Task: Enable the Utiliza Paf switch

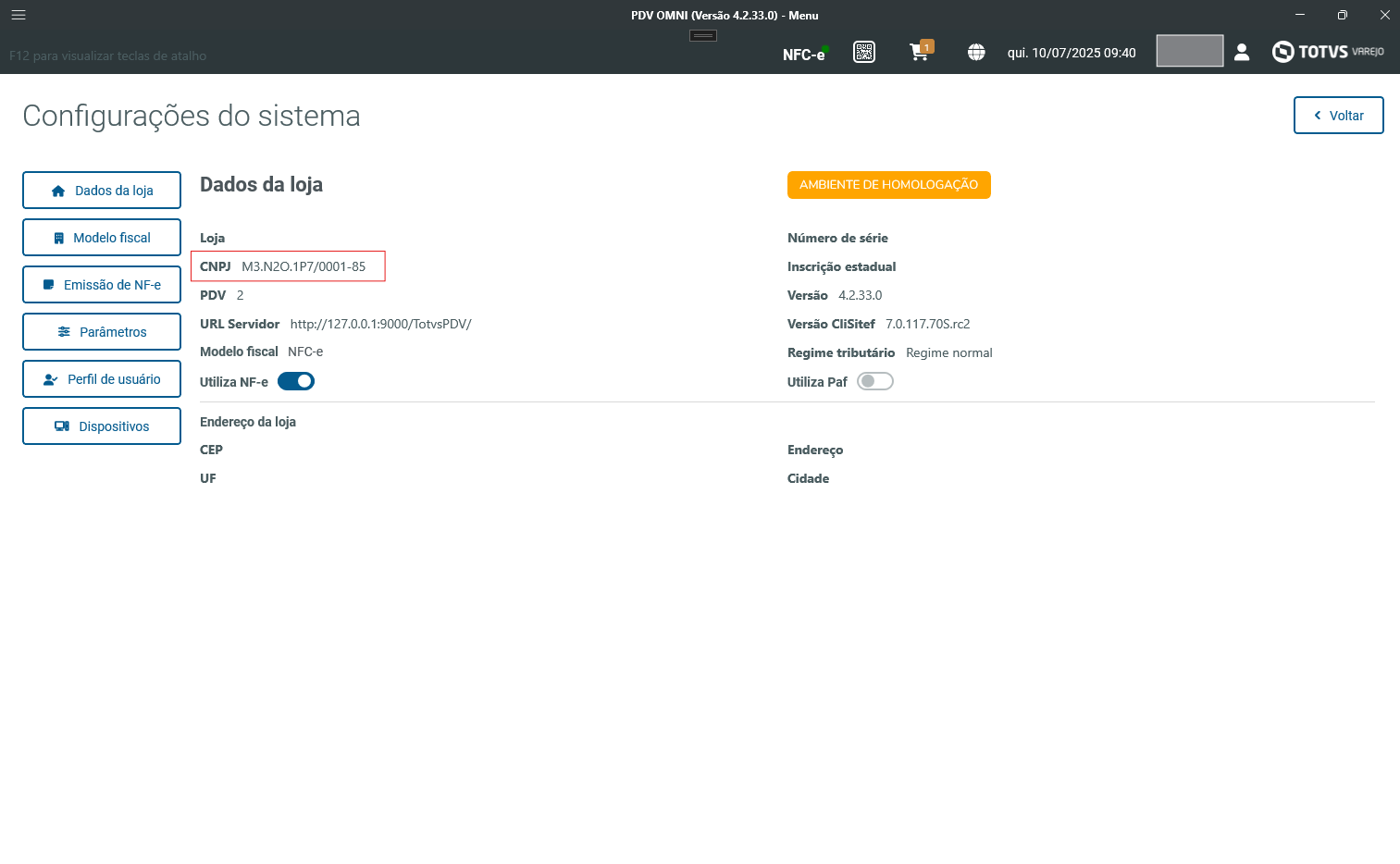Action: [x=874, y=381]
